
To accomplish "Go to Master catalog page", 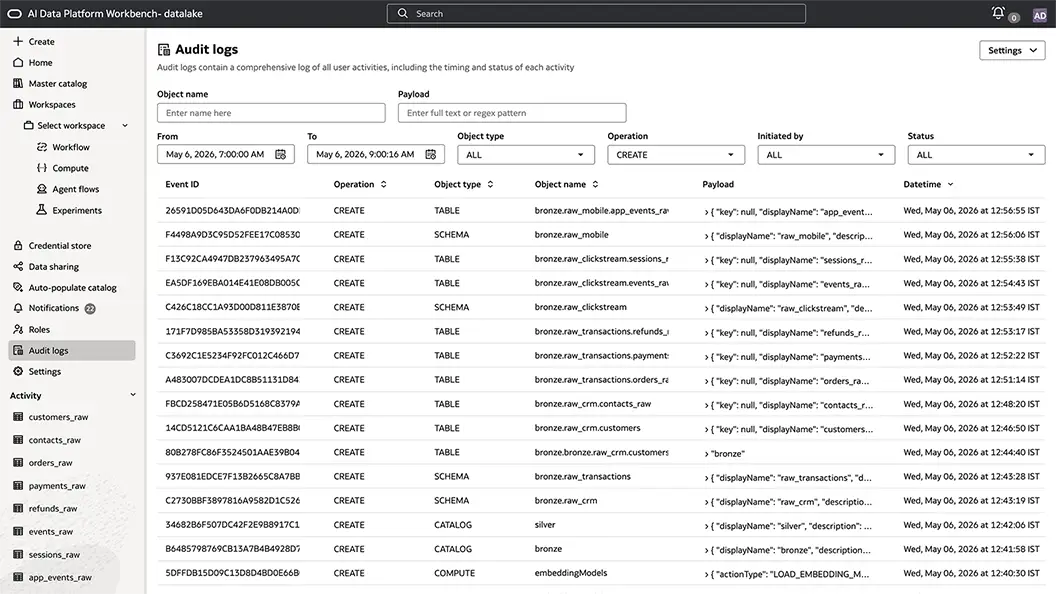I will pyautogui.click(x=58, y=84).
